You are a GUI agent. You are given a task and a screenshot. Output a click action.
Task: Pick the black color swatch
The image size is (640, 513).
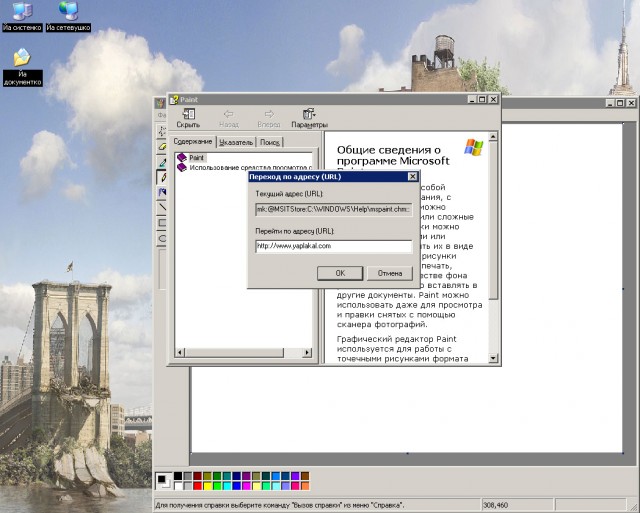[x=178, y=476]
